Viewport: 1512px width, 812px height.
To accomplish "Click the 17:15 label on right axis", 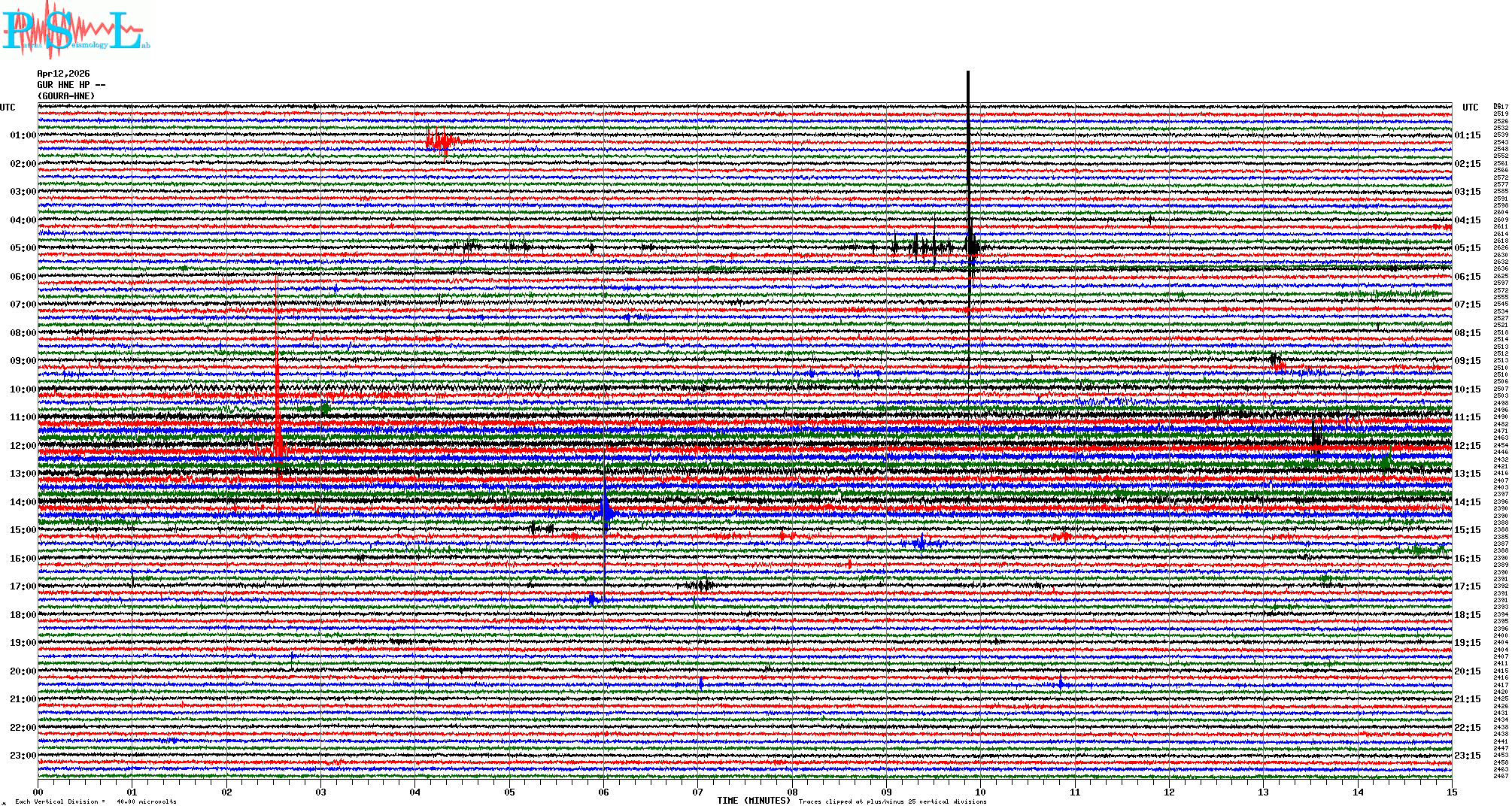I will 1467,586.
